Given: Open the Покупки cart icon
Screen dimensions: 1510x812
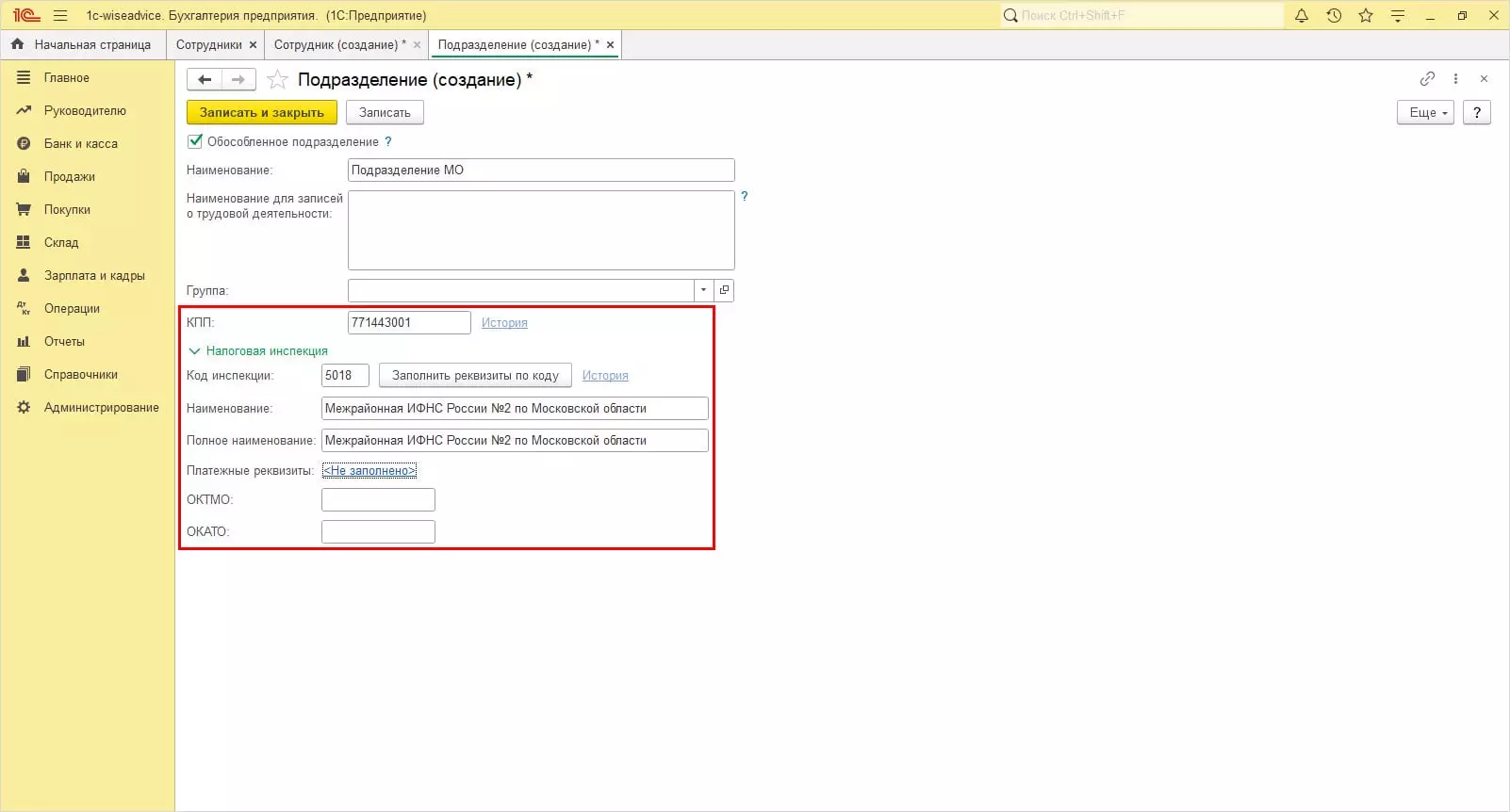Looking at the screenshot, I should (x=24, y=209).
